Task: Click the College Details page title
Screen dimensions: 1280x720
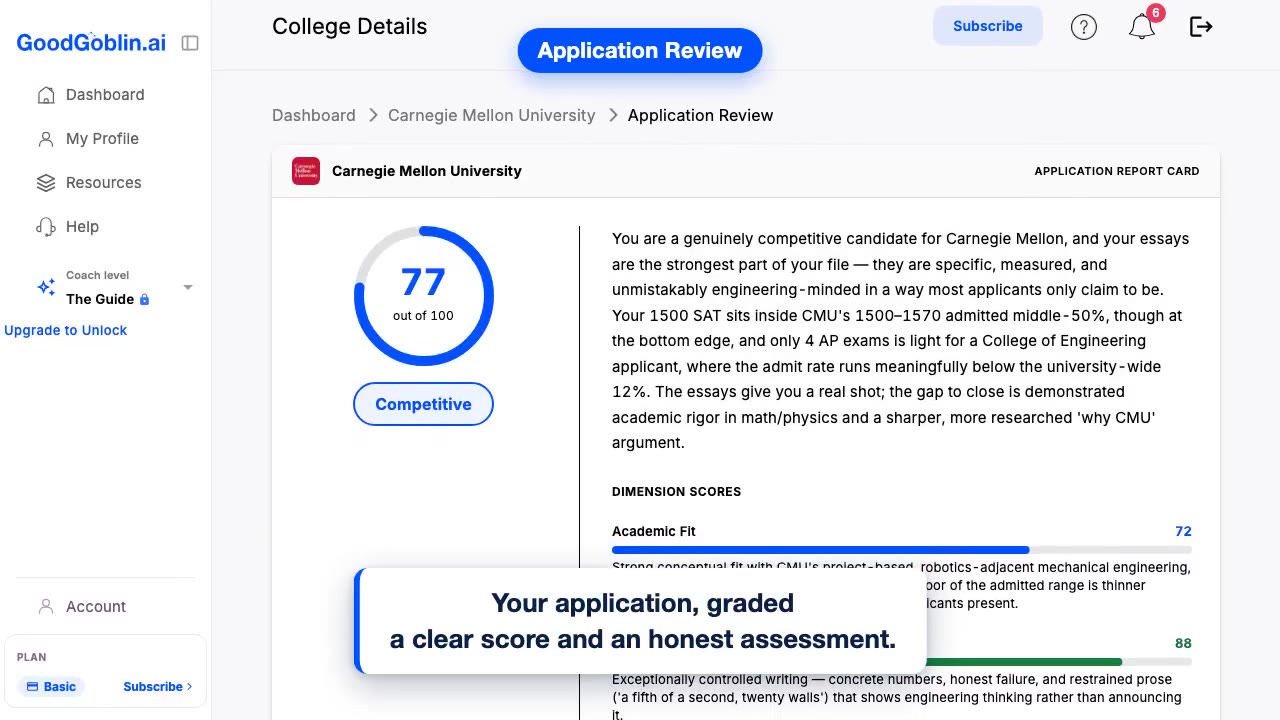Action: pos(350,27)
